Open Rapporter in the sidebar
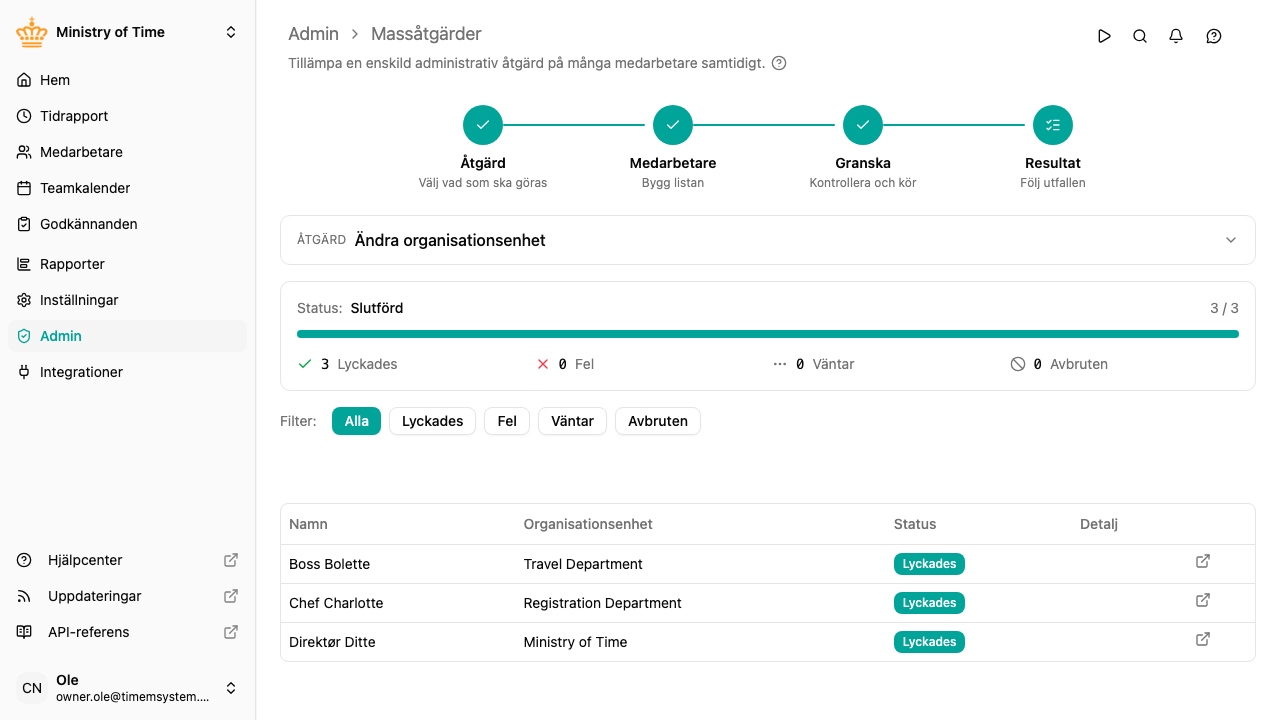 127,264
